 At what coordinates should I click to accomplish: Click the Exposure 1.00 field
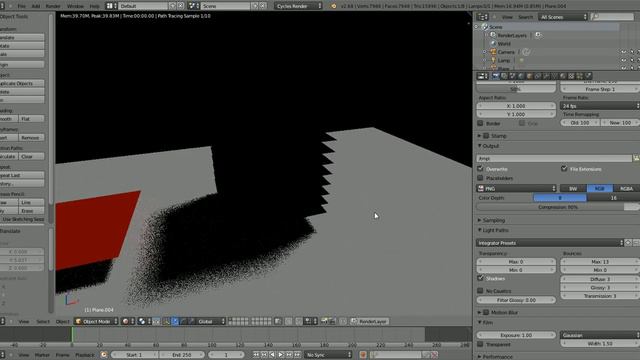(516, 335)
